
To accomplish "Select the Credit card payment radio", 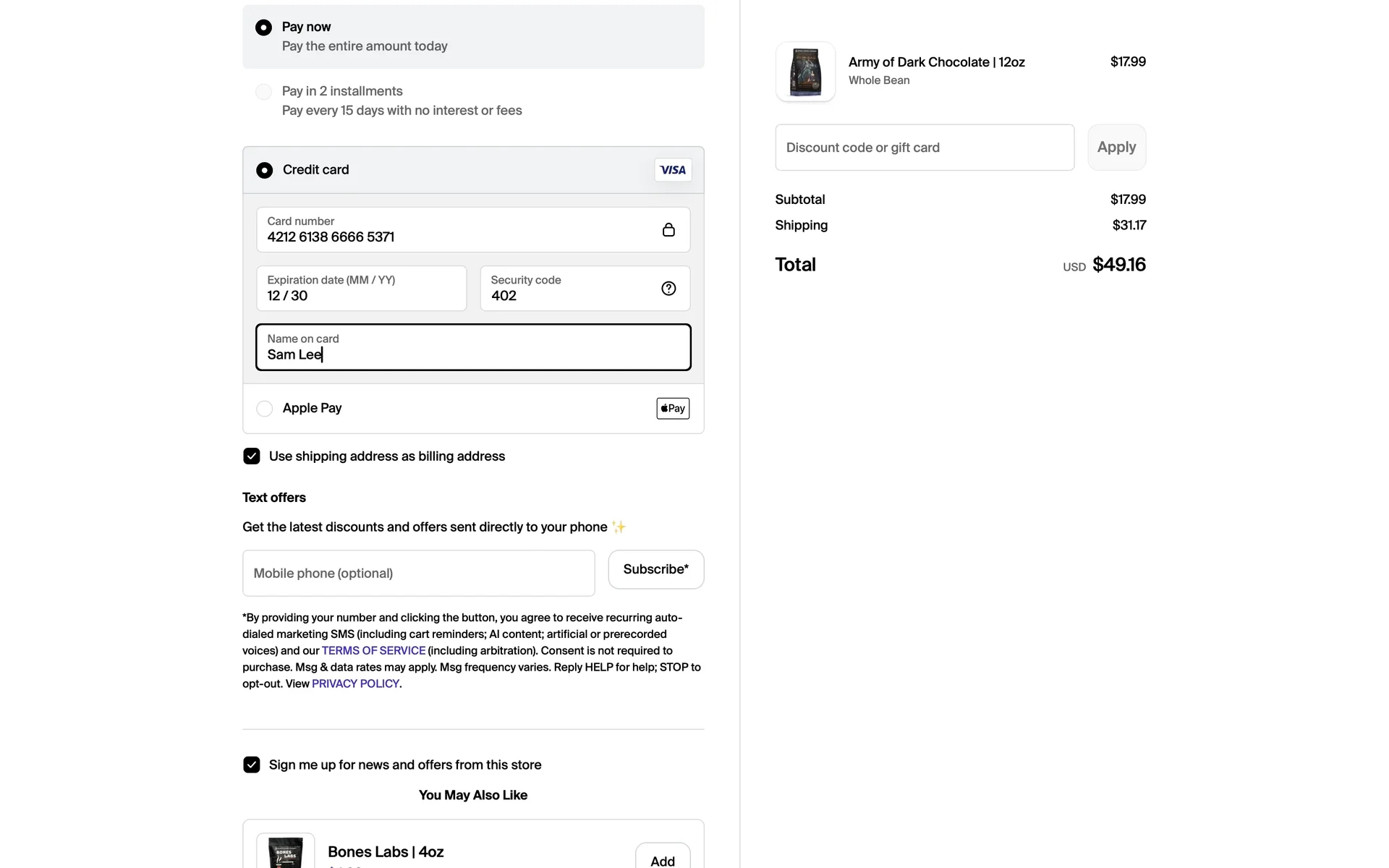I will (265, 170).
